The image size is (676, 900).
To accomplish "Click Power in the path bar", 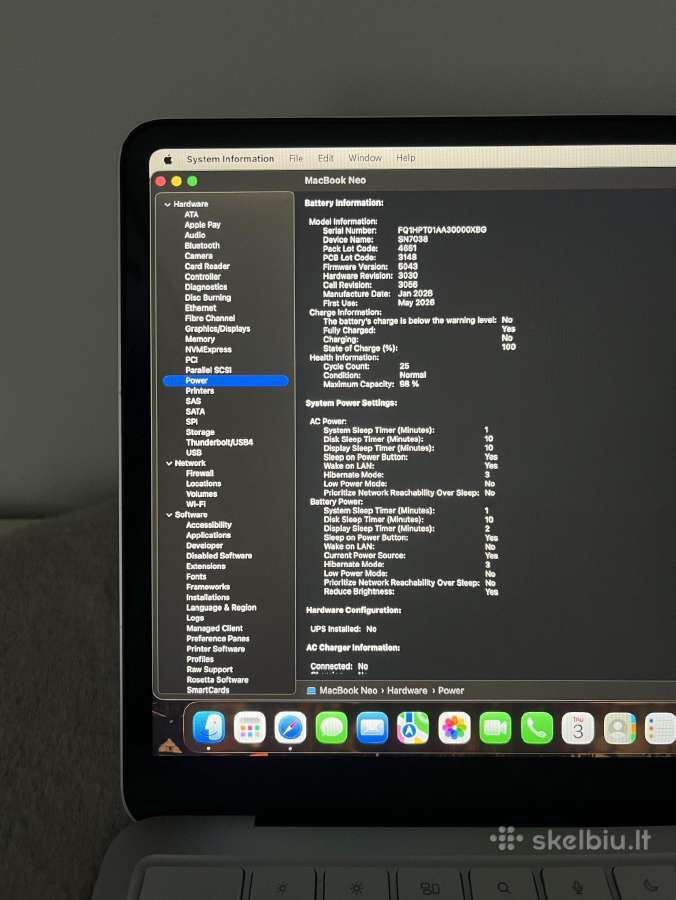I will 451,690.
